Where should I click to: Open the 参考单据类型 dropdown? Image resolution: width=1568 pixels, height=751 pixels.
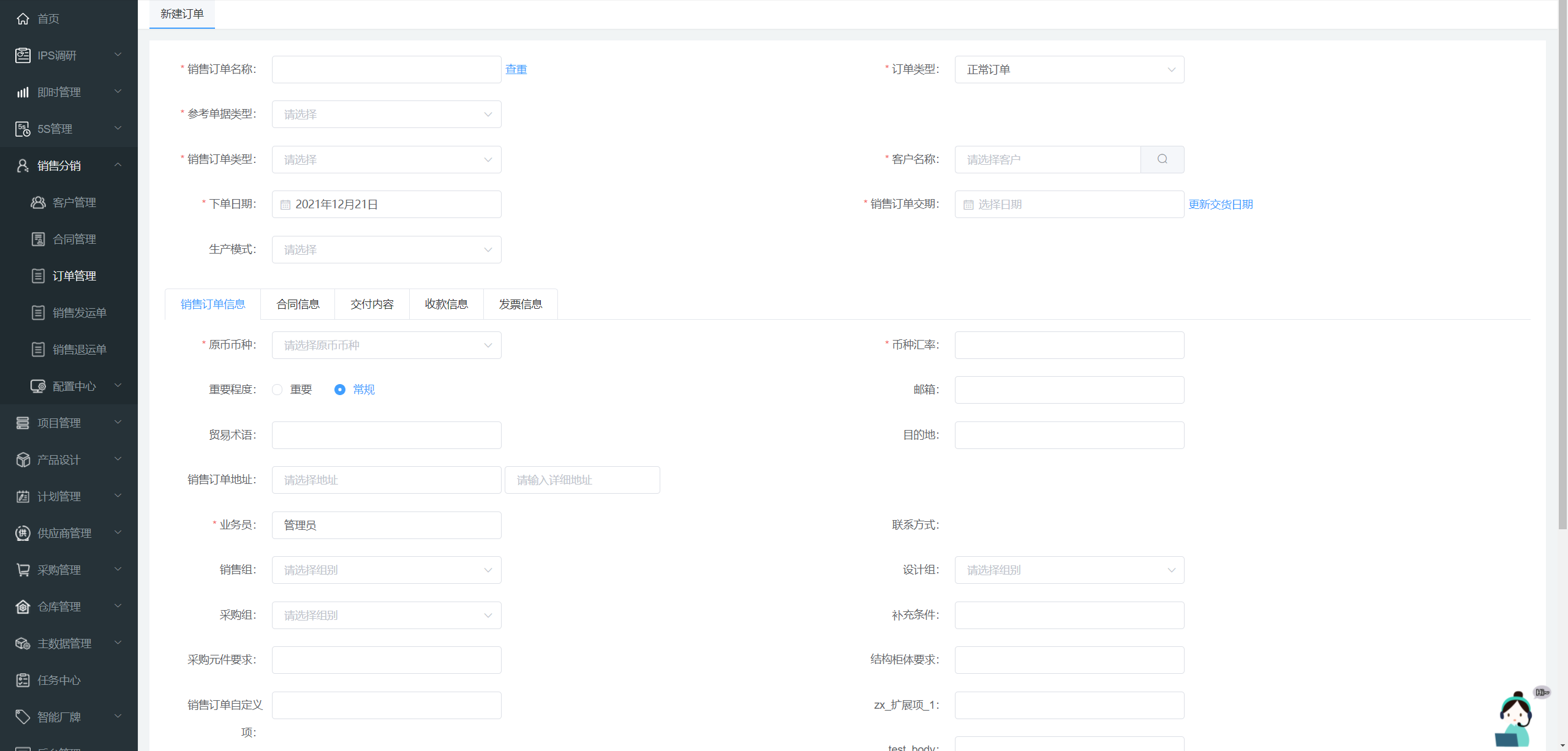(x=386, y=115)
